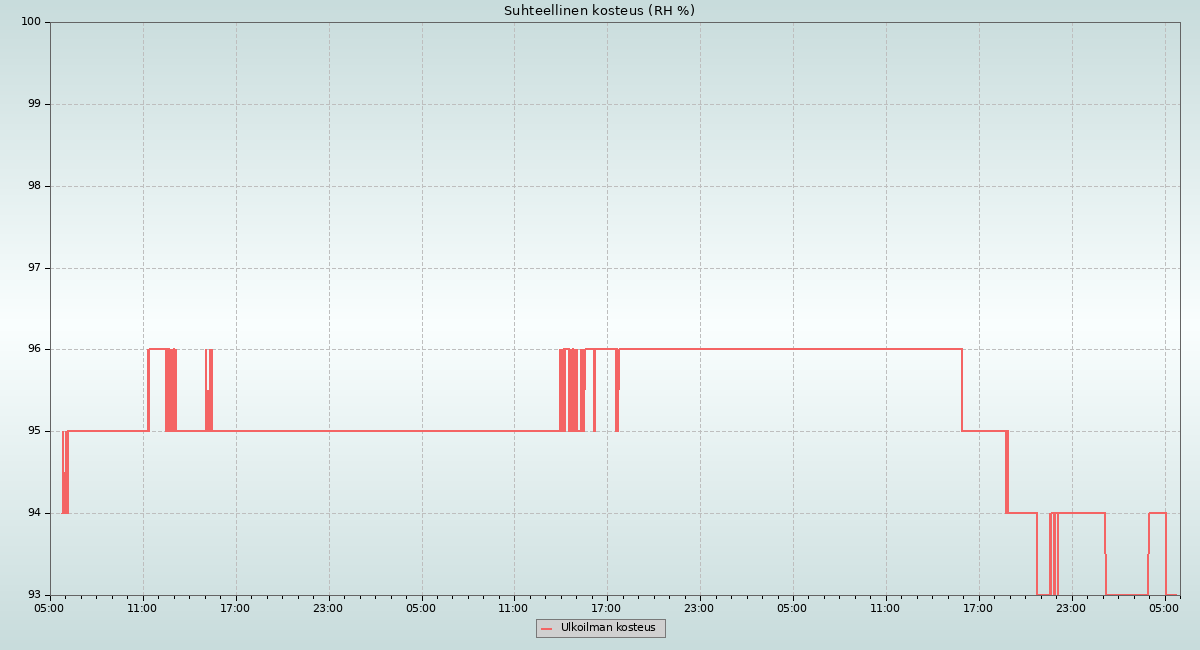Click the 100 label on the y-axis
1200x650 pixels.
pyautogui.click(x=31, y=22)
